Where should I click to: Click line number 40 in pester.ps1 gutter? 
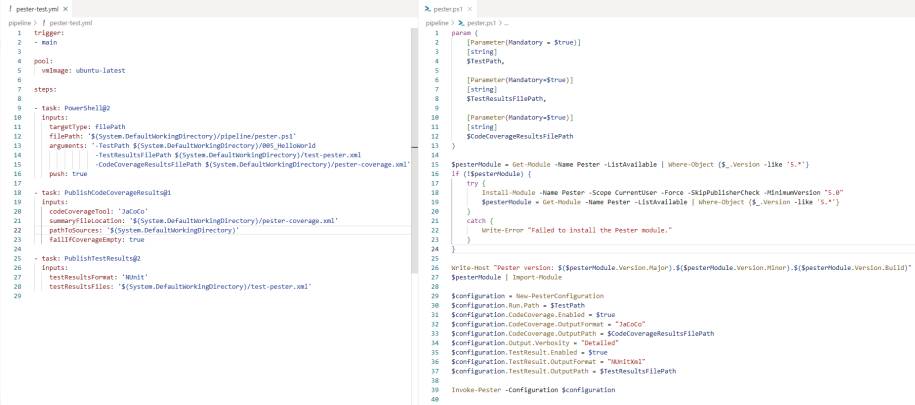[435, 399]
